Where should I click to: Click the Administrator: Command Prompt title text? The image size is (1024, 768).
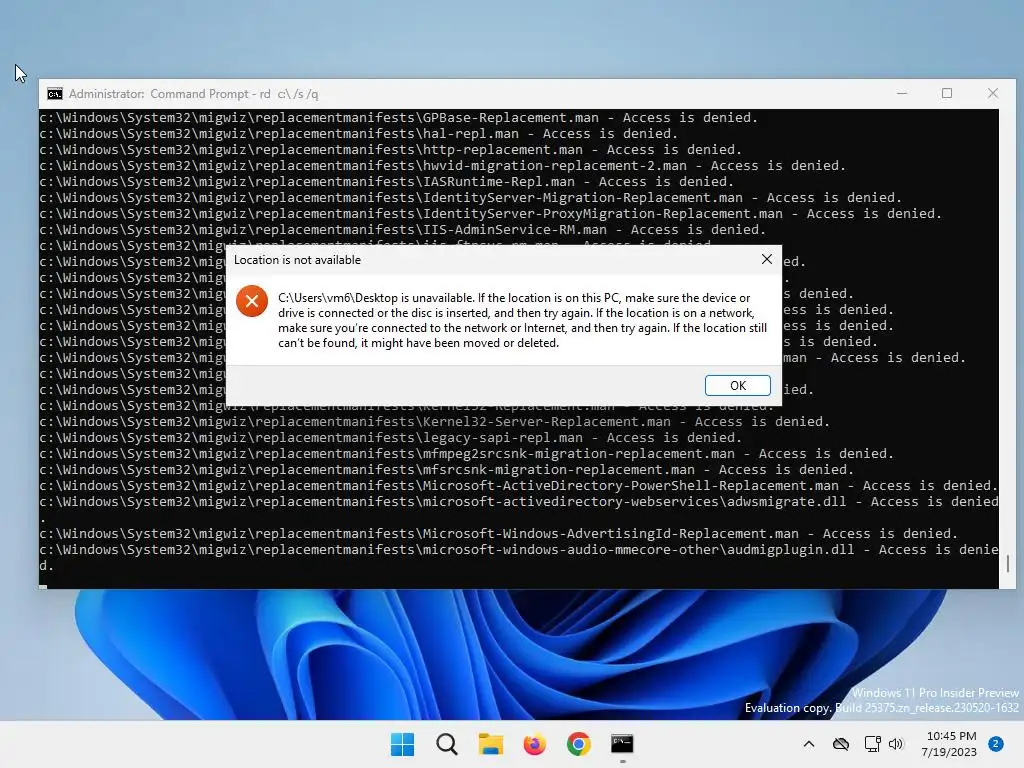193,94
